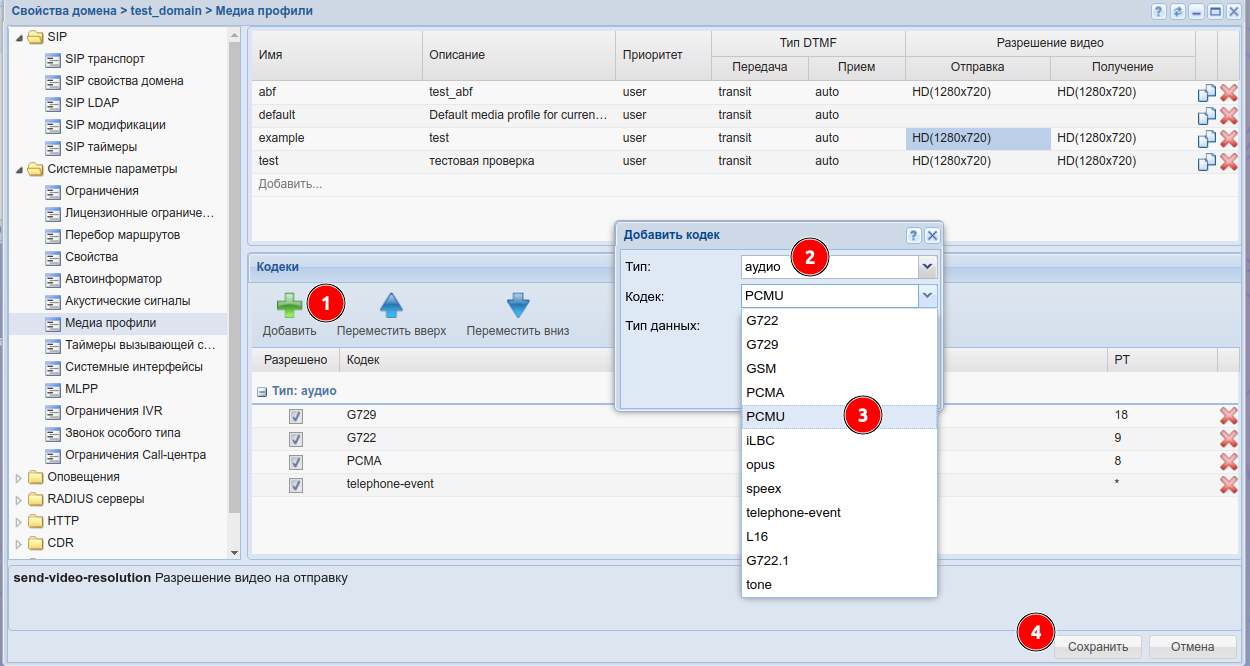Expand the RADIUS серверы tree folder

[x=18, y=499]
